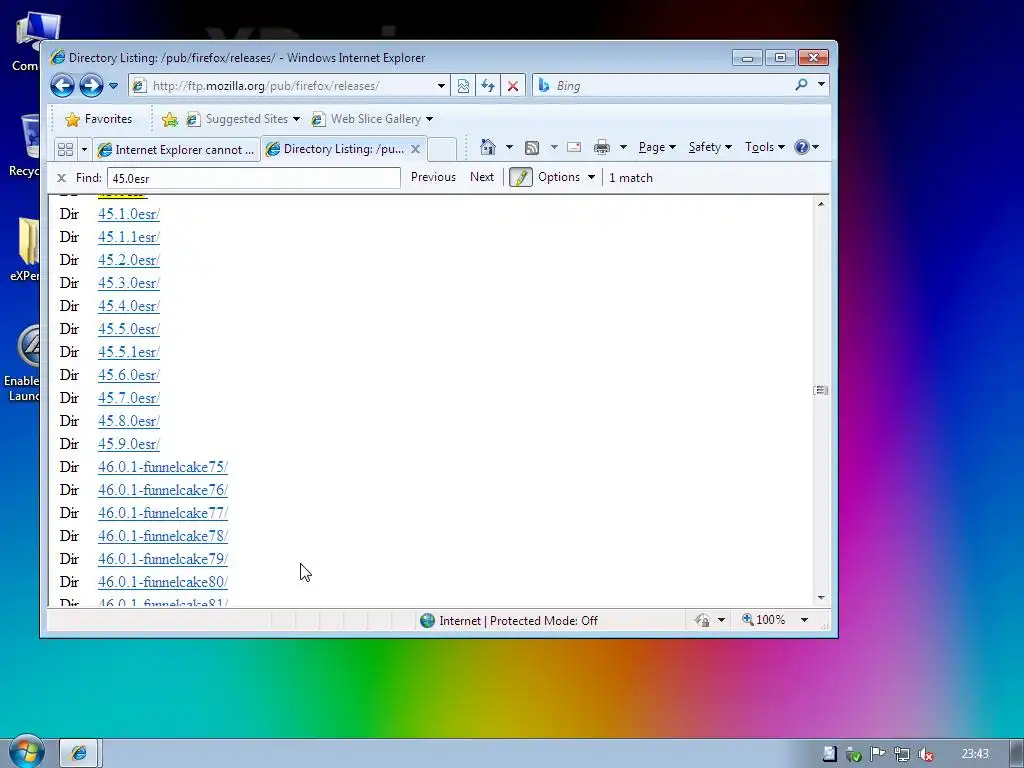Add page to Favorites bar icon
This screenshot has height=768, width=1024.
click(x=170, y=119)
